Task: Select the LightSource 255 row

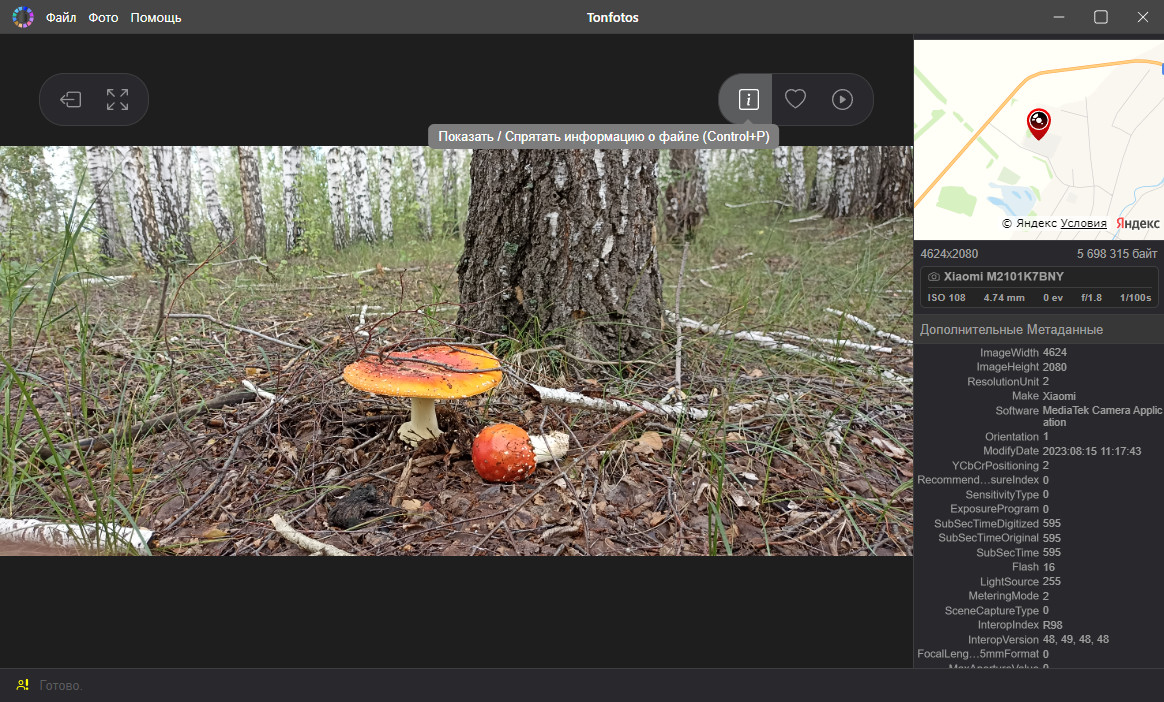Action: [1039, 581]
